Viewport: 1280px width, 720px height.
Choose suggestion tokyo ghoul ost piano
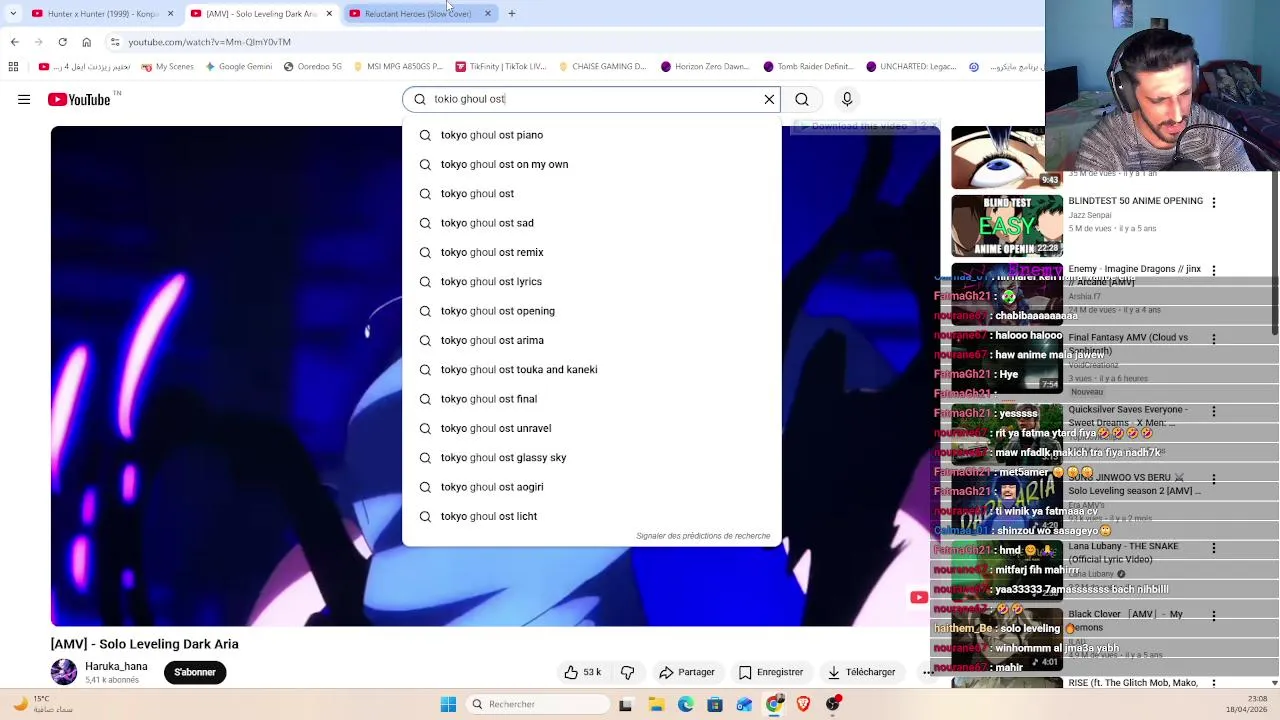click(592, 135)
